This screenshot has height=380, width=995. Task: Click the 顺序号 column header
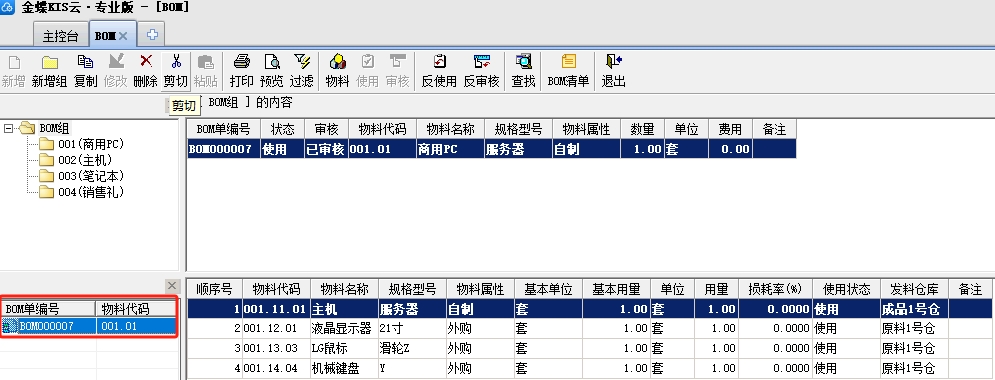[x=214, y=289]
